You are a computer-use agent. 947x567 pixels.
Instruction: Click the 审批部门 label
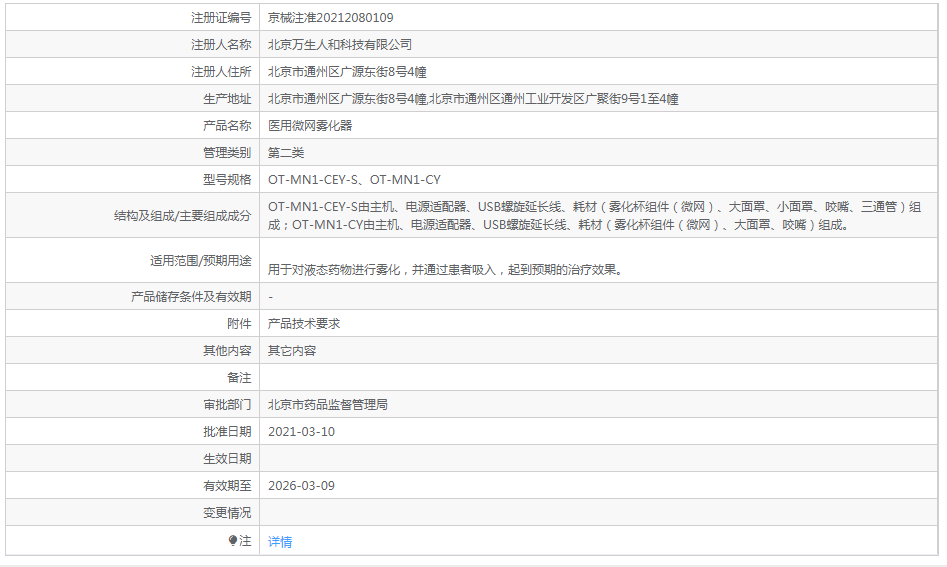[227, 405]
